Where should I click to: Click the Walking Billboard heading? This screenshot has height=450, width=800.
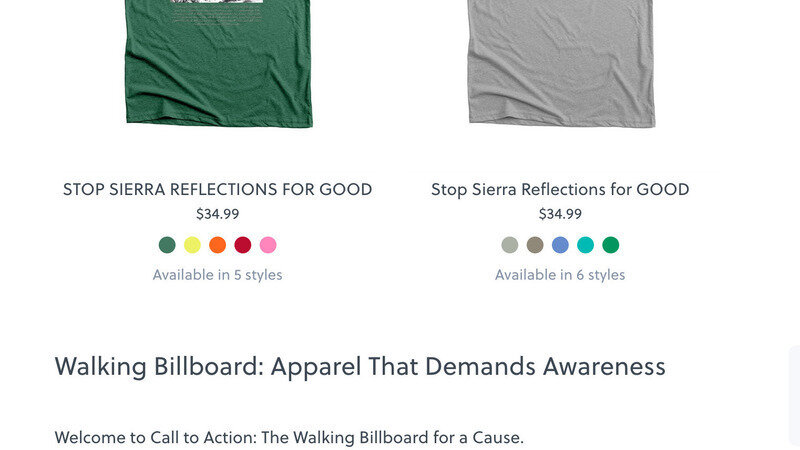click(360, 366)
